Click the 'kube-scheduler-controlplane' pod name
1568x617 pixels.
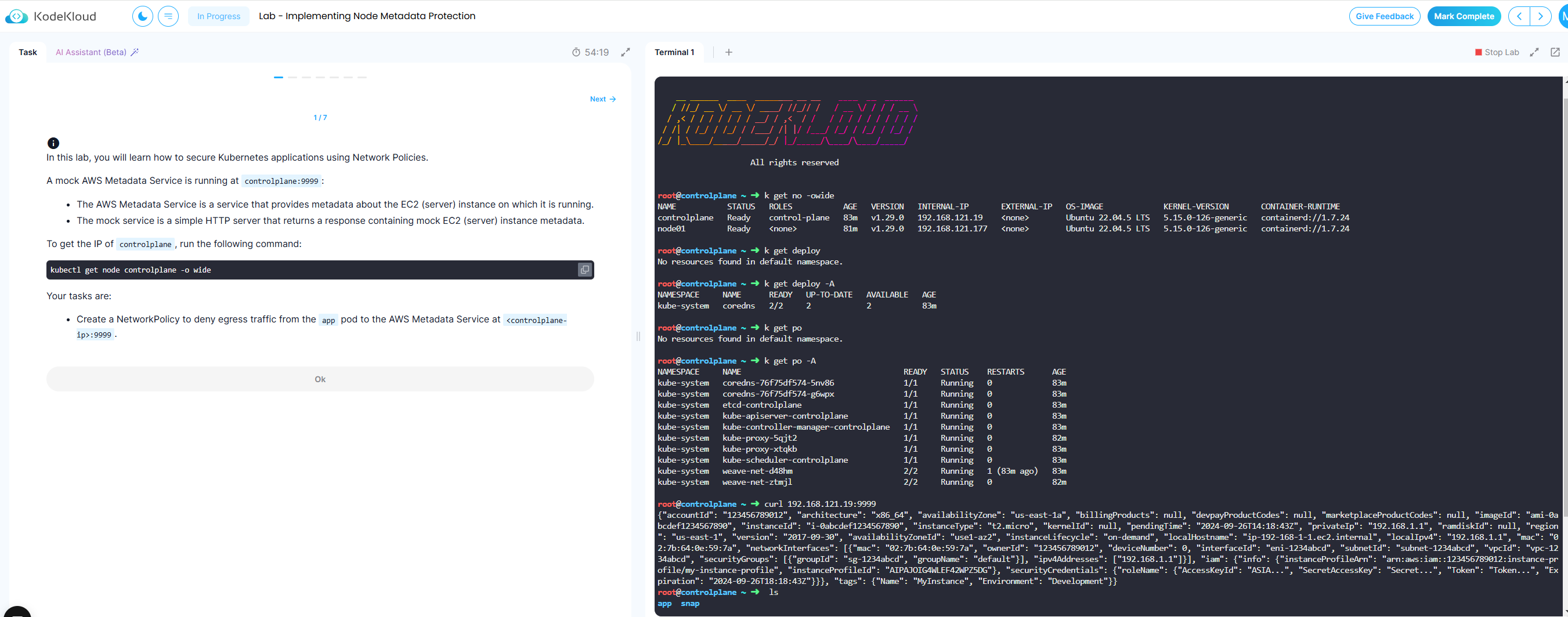click(785, 460)
